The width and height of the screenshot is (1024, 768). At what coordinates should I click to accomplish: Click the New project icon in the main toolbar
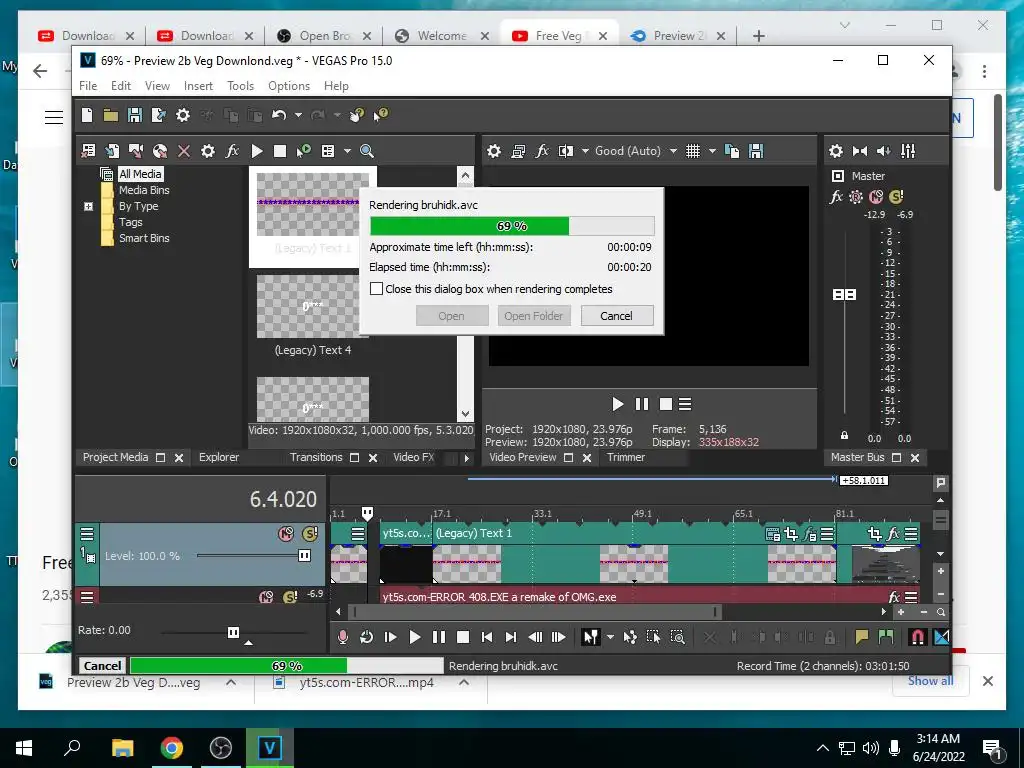click(87, 116)
